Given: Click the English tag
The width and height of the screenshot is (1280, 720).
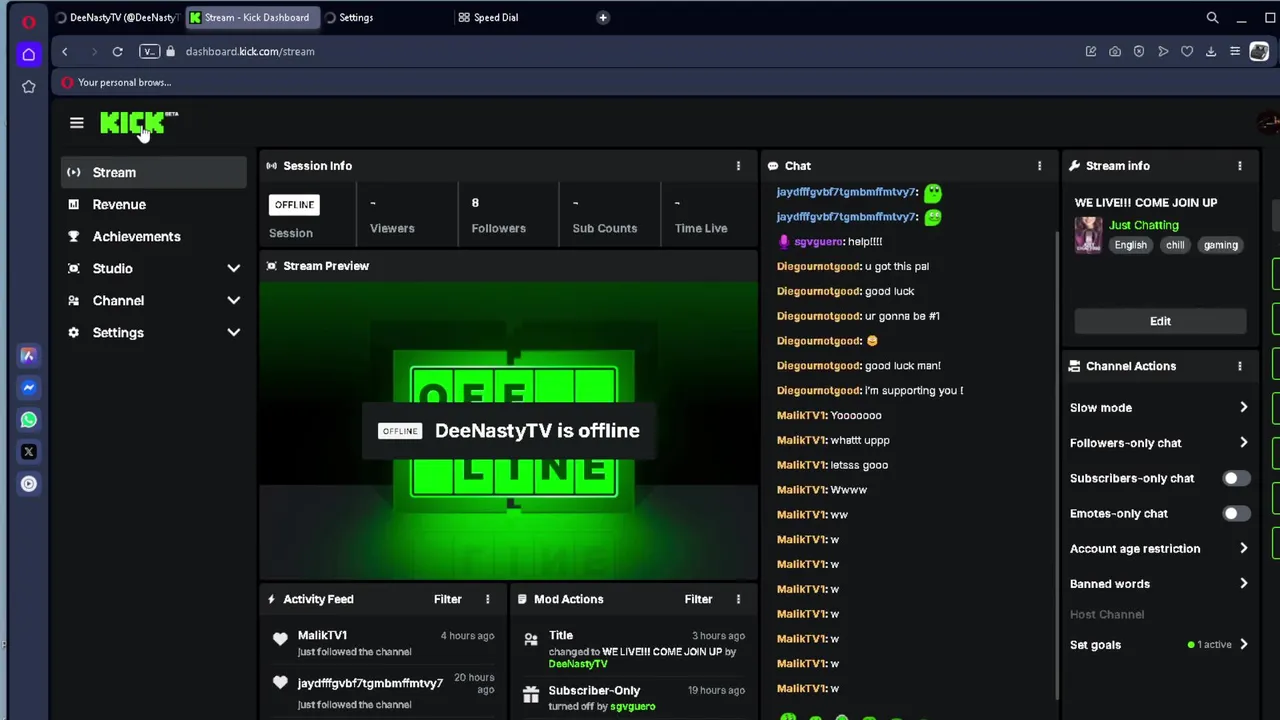Looking at the screenshot, I should point(1130,245).
